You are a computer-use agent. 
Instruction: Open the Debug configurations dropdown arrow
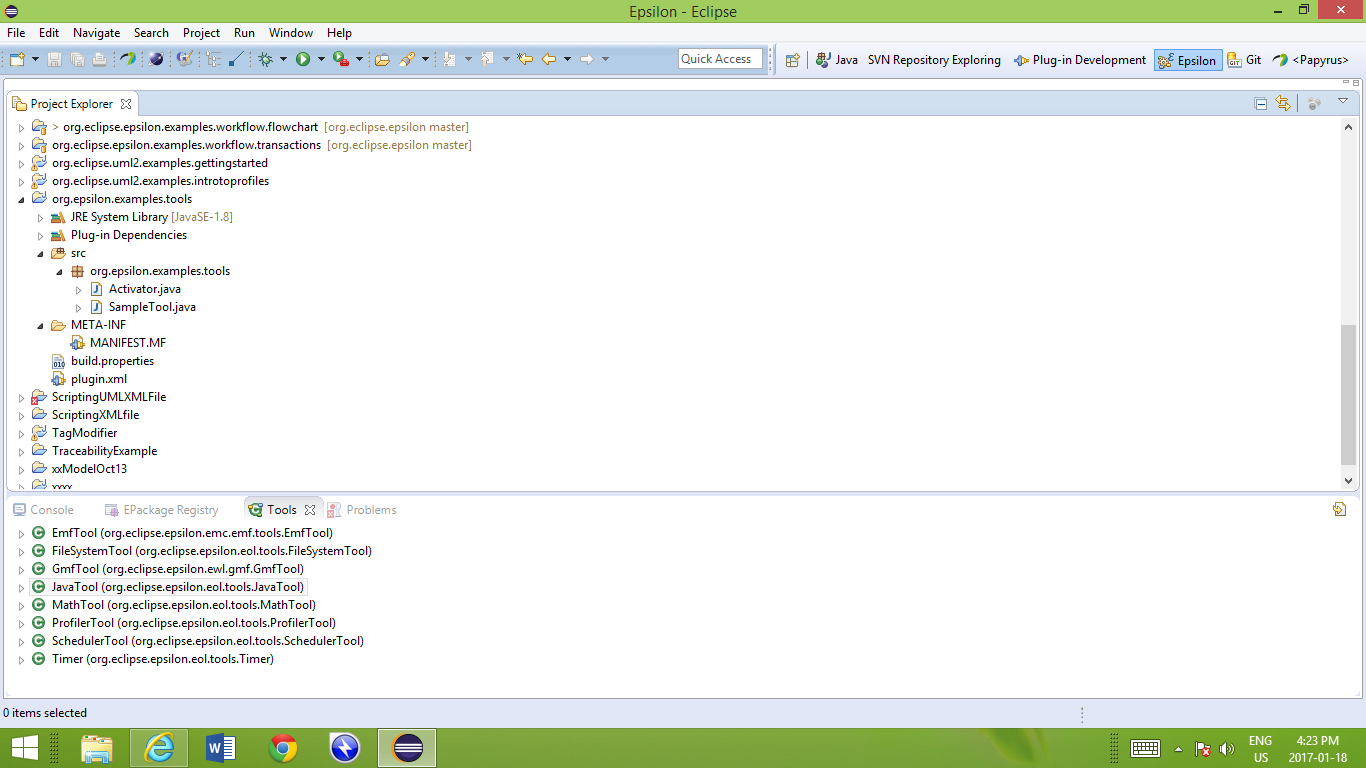click(284, 60)
